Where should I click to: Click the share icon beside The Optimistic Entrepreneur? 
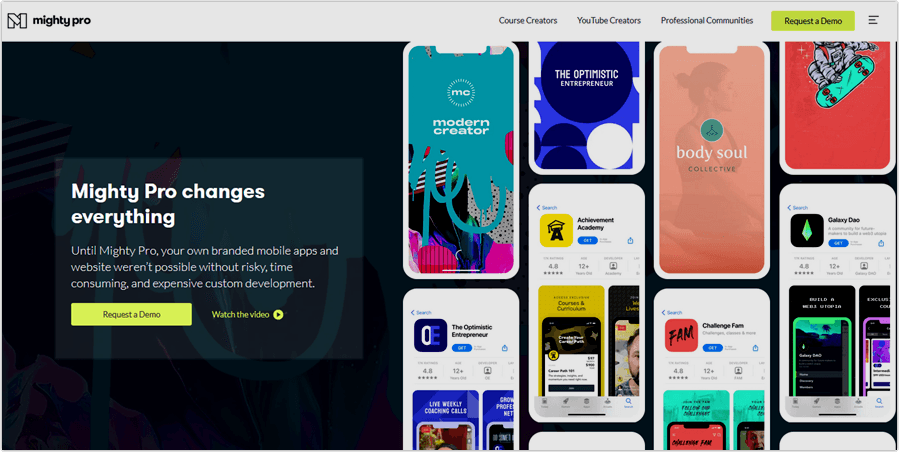click(505, 347)
